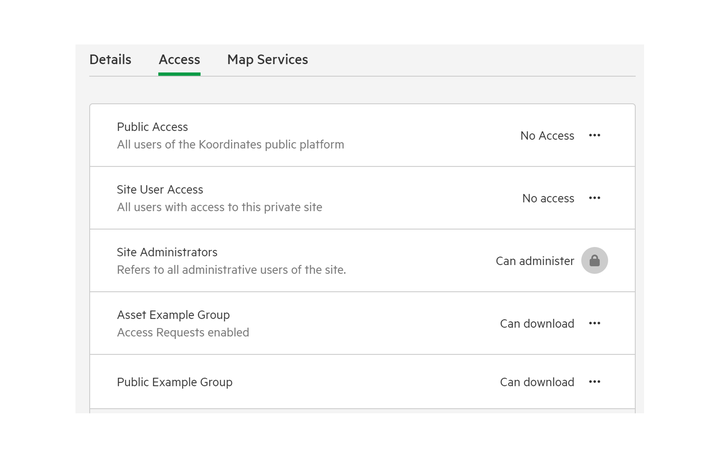The height and width of the screenshot is (458, 720).
Task: Open Public Example Group's three-dot menu
Action: (x=594, y=382)
